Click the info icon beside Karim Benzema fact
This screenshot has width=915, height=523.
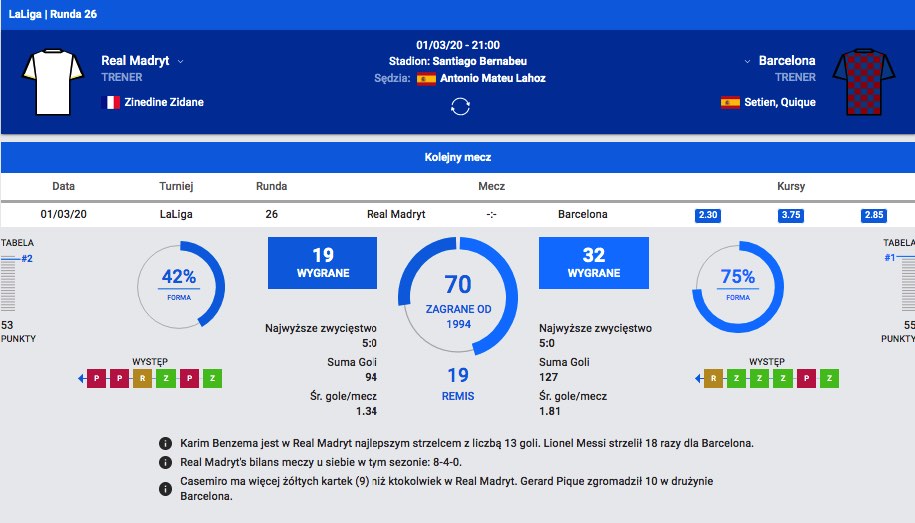165,443
